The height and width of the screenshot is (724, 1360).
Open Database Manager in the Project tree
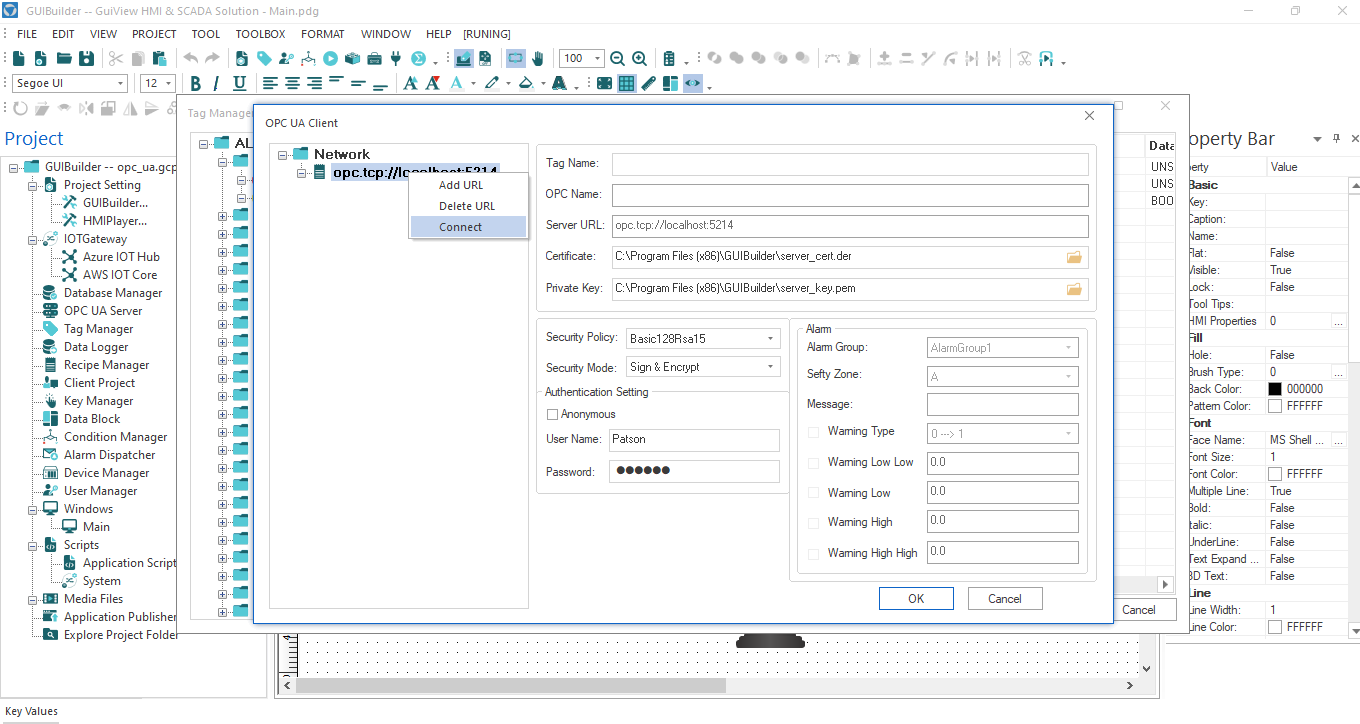pos(113,293)
